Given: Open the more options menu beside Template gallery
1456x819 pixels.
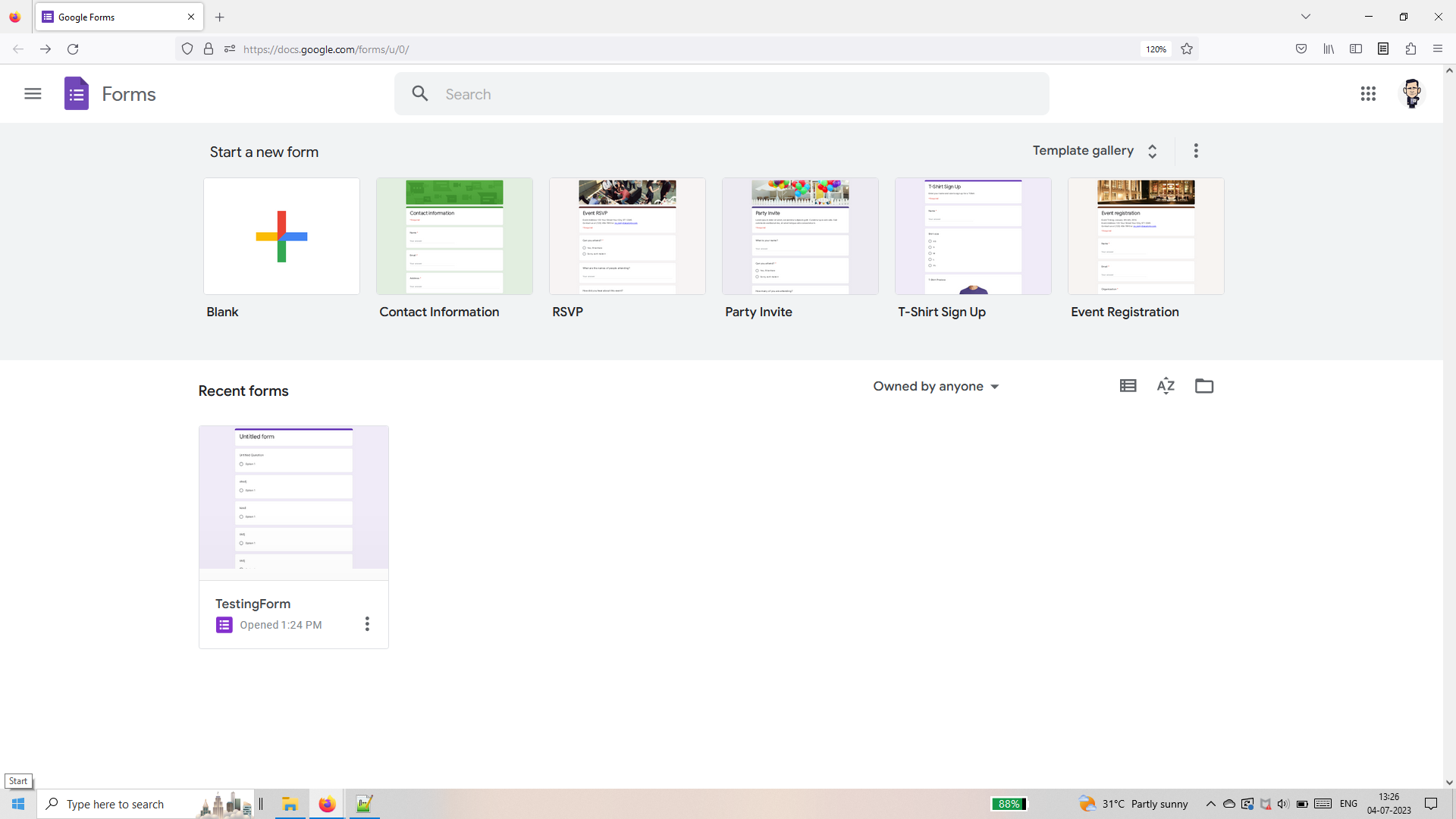Looking at the screenshot, I should [1196, 151].
